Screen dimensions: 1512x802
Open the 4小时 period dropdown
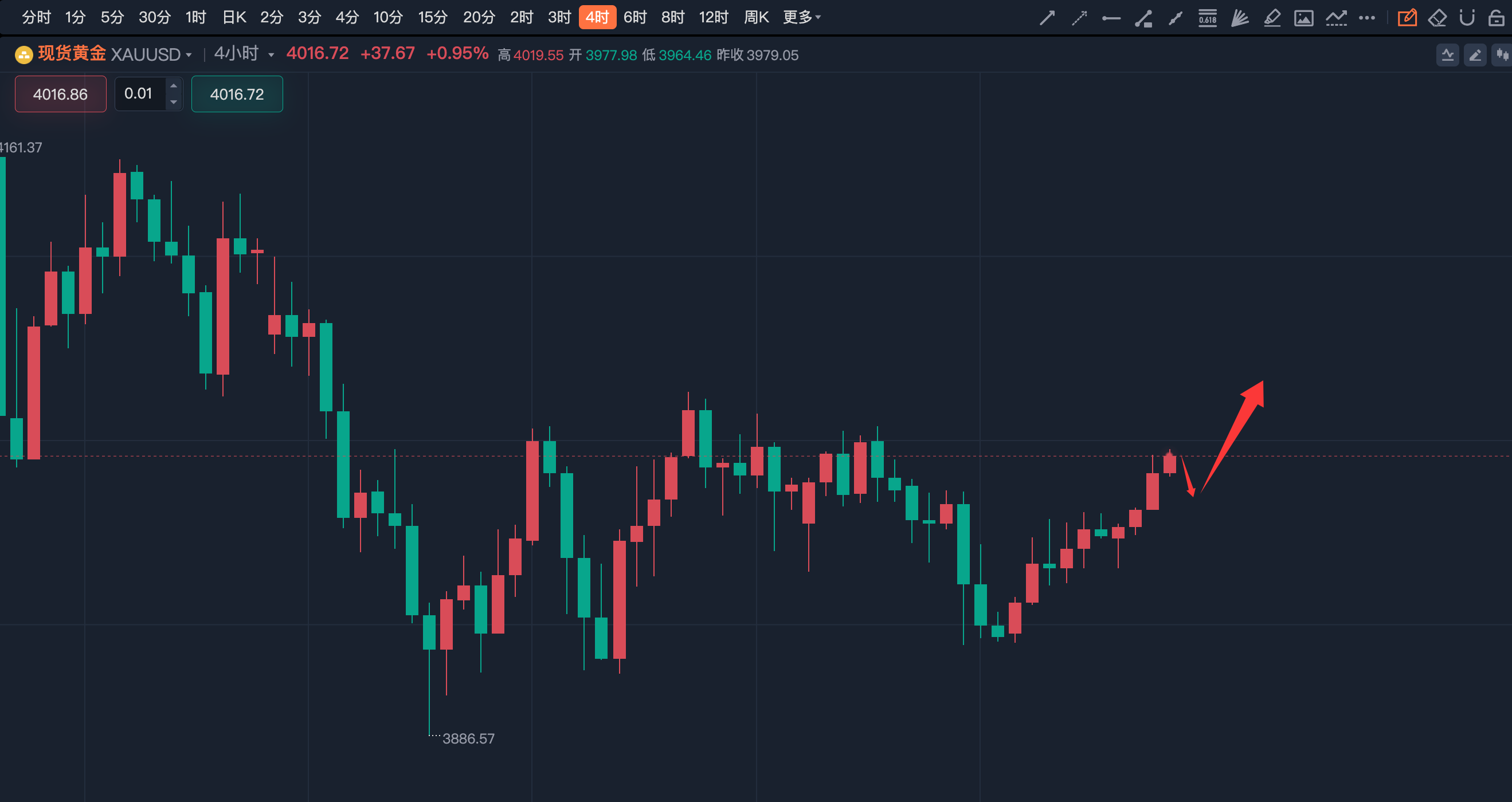point(244,54)
